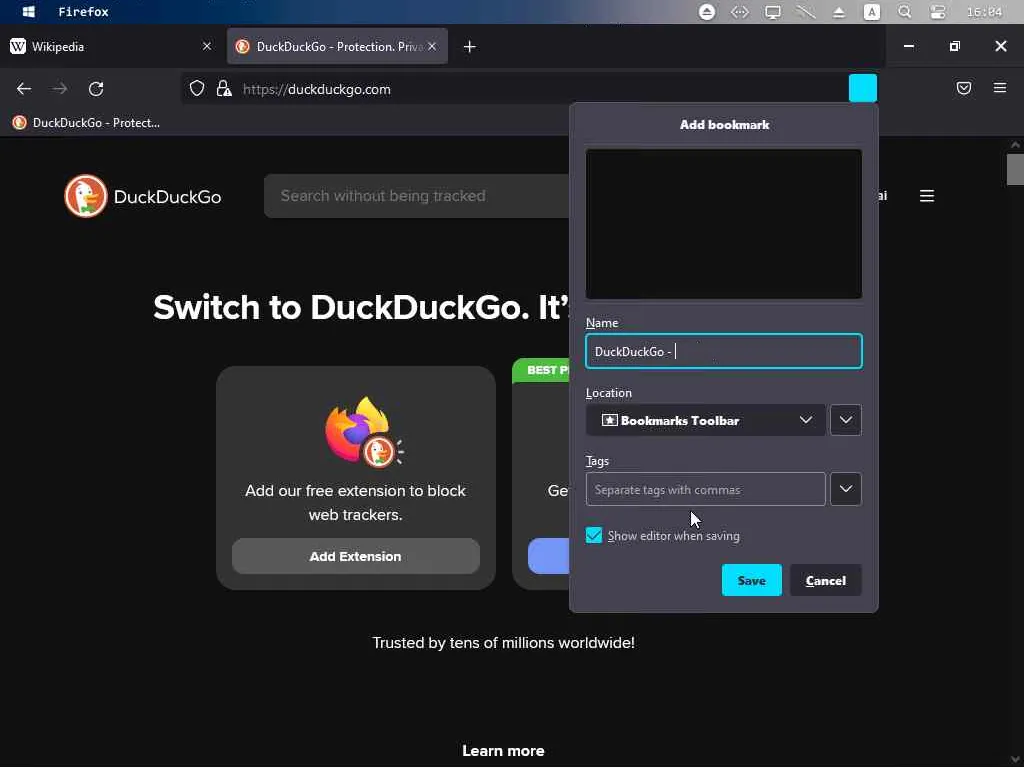Focus the bookmark Name field

coord(724,351)
